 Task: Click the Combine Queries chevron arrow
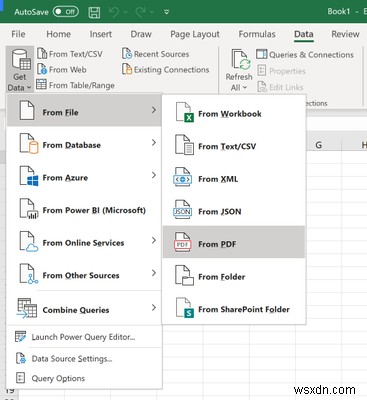[154, 308]
